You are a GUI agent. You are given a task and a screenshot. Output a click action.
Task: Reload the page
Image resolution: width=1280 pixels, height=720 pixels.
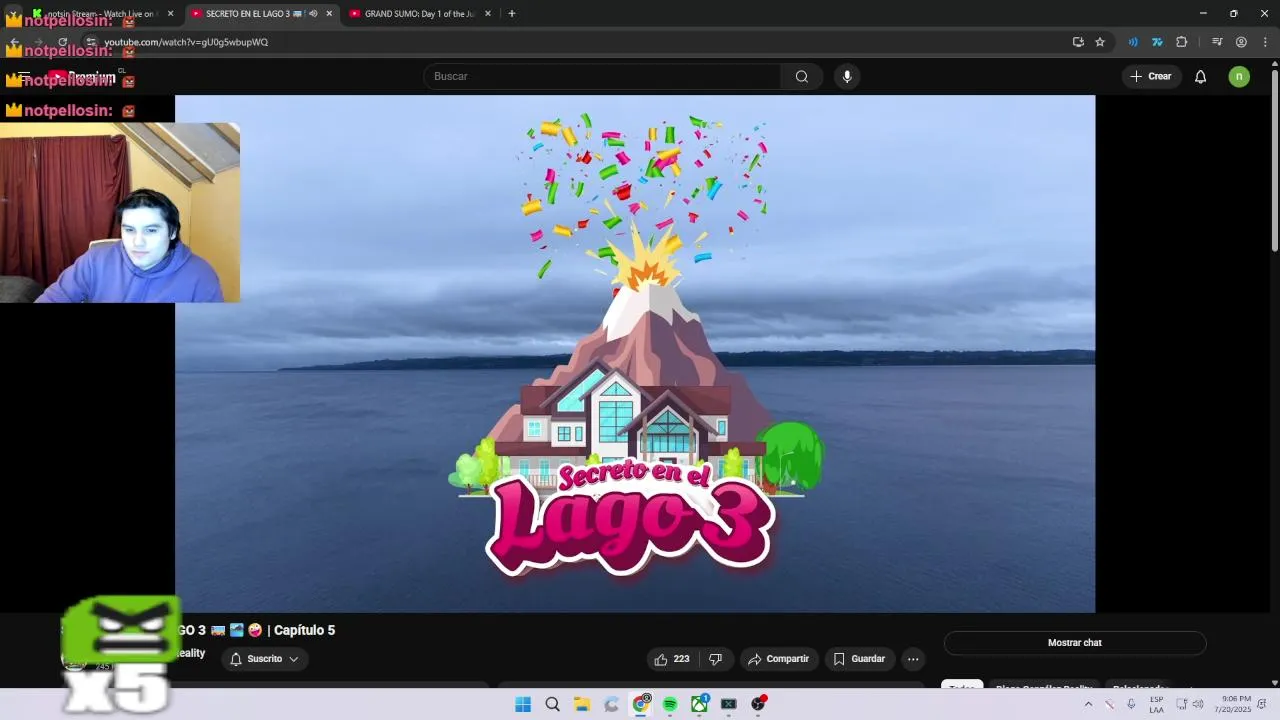(x=63, y=42)
